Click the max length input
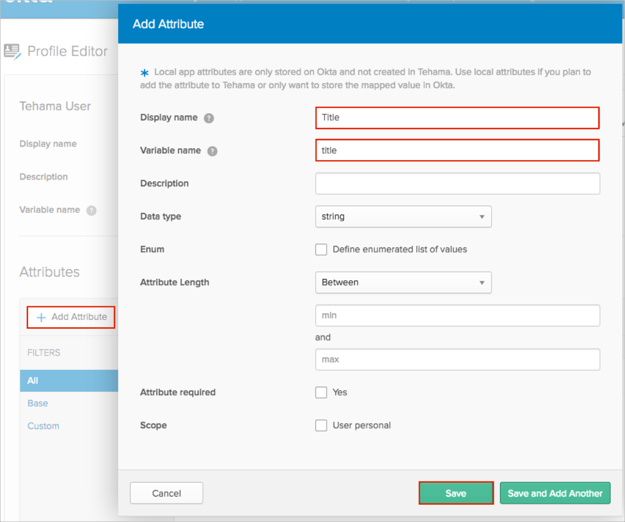The height and width of the screenshot is (522, 625). 457,358
